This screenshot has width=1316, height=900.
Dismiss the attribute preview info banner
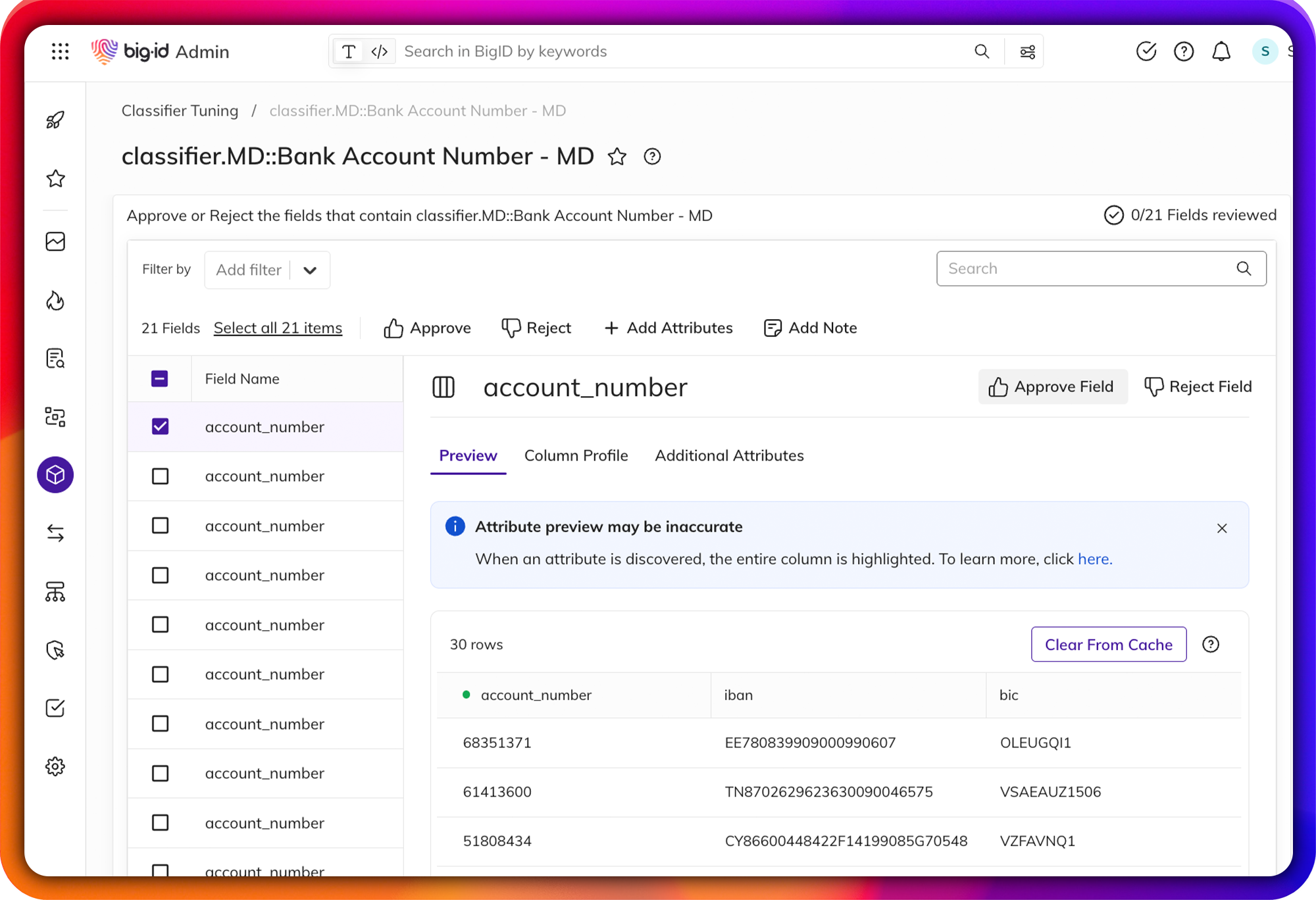[x=1222, y=528]
